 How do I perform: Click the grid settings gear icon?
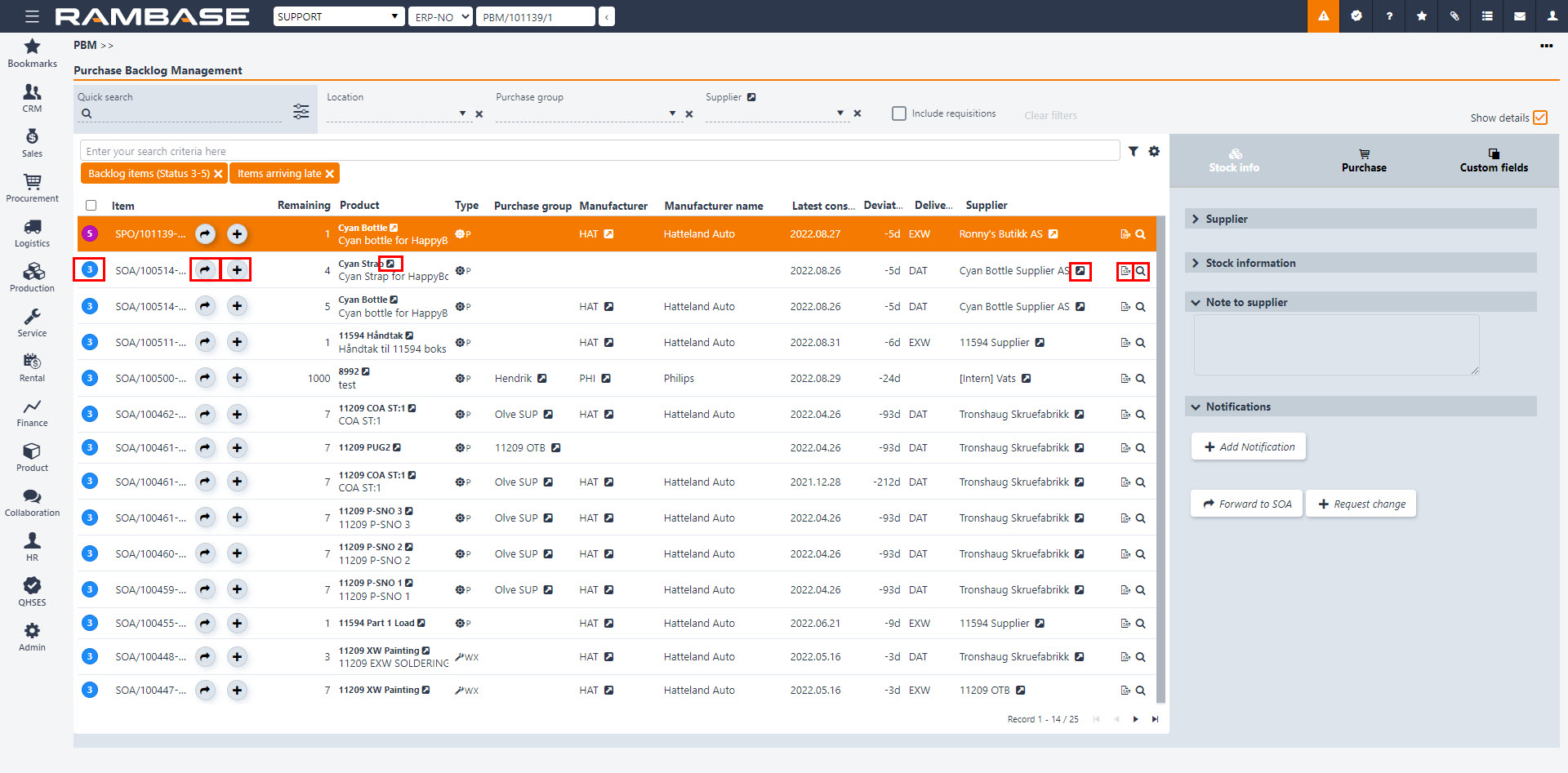[1154, 151]
